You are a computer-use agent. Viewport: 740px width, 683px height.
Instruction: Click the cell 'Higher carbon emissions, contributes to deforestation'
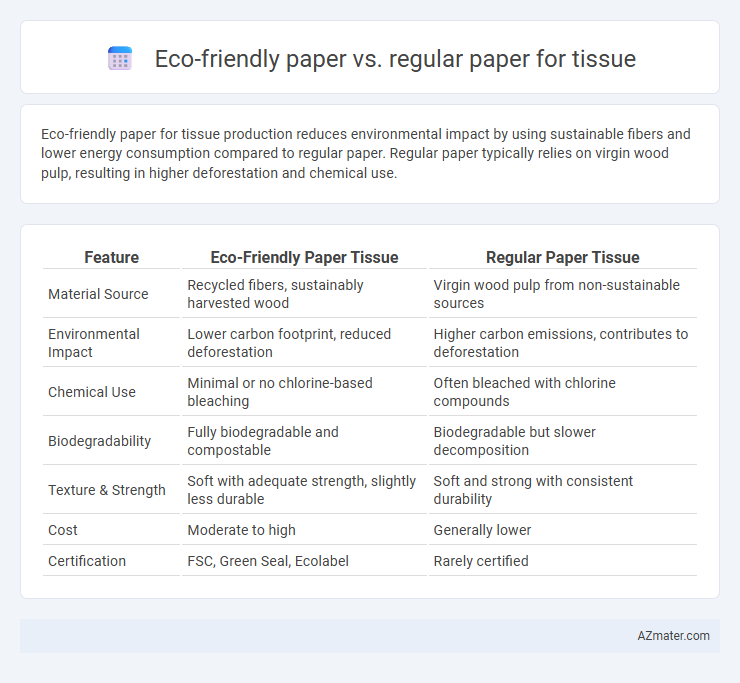(563, 343)
